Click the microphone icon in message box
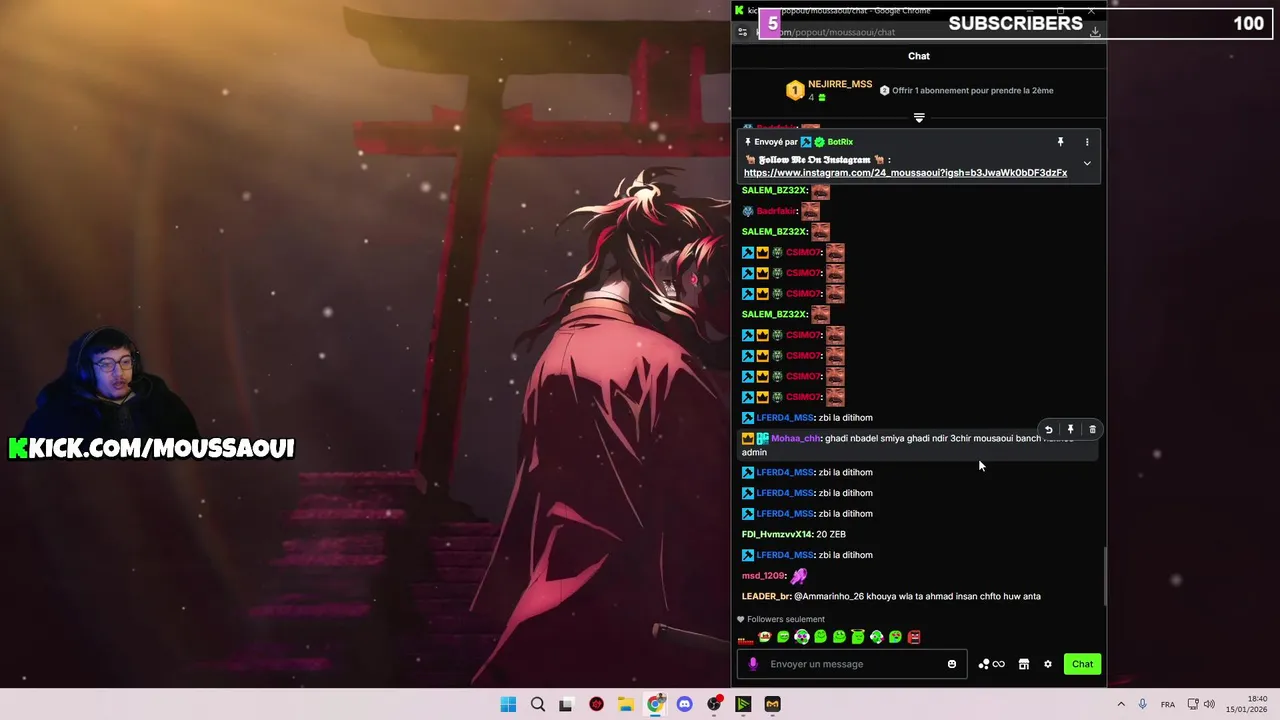 (x=753, y=664)
